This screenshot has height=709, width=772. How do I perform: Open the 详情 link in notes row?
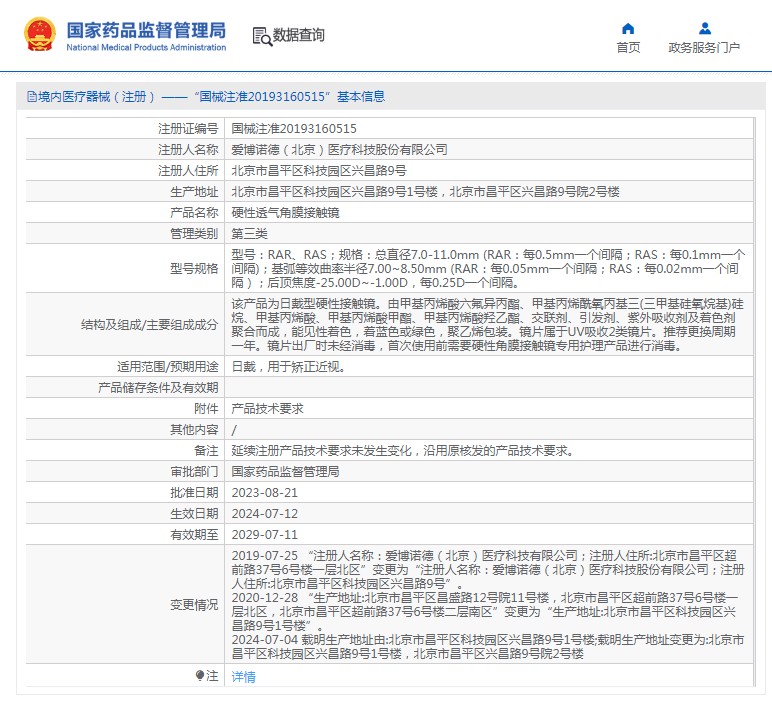tap(244, 677)
